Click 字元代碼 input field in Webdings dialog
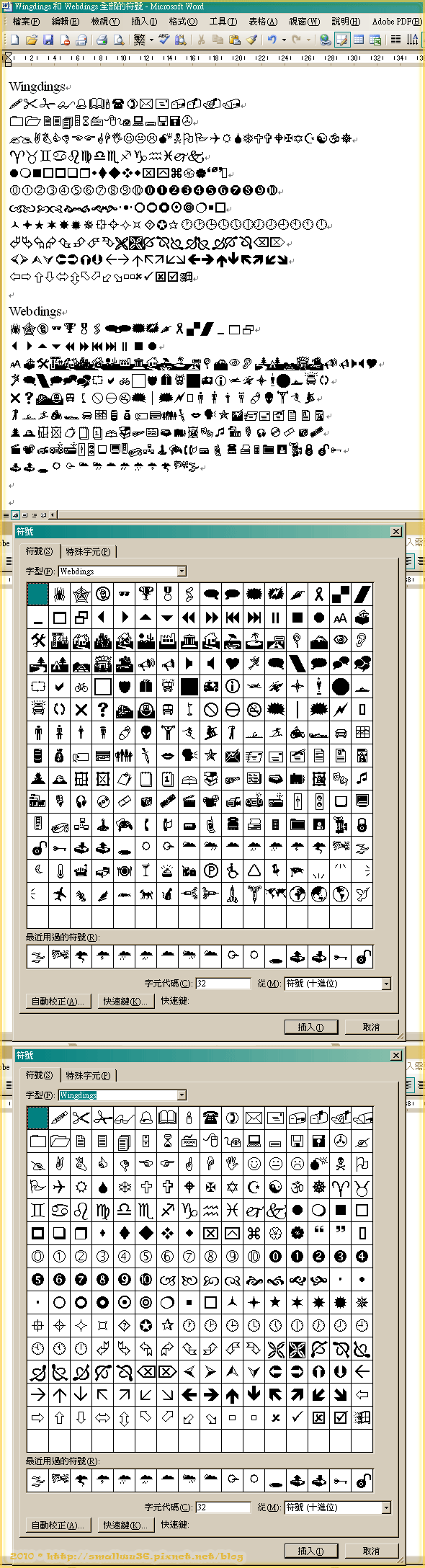Screen dimensions: 425x1568 click(x=223, y=984)
